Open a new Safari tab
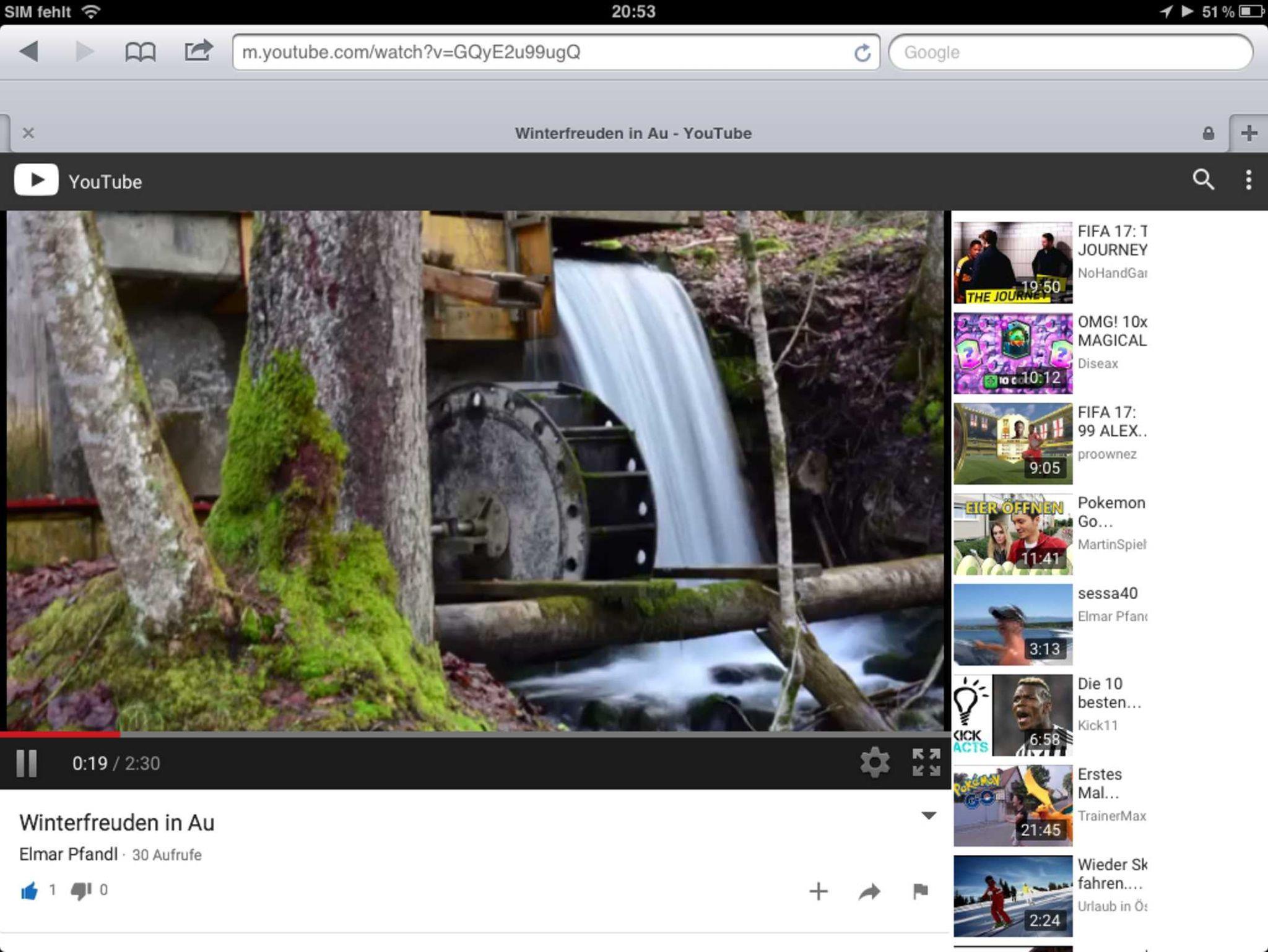The height and width of the screenshot is (952, 1268). tap(1249, 133)
